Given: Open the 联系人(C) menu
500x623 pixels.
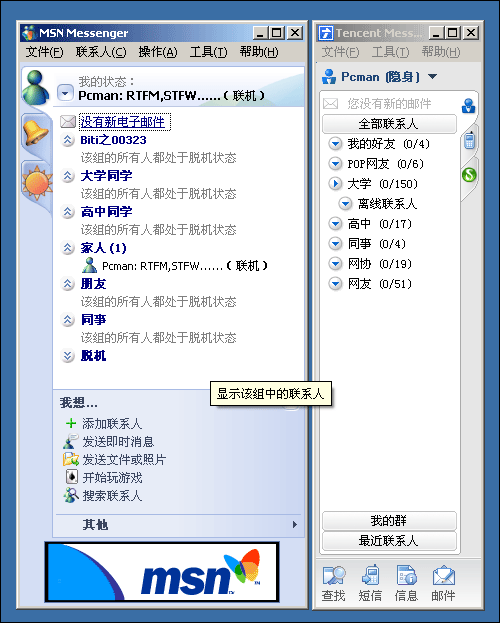Looking at the screenshot, I should [101, 52].
